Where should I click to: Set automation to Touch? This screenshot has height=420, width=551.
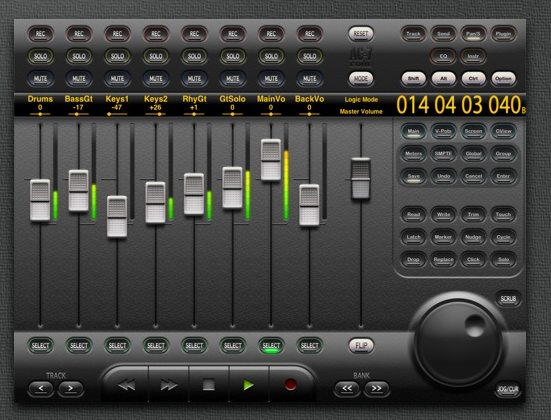[x=503, y=215]
